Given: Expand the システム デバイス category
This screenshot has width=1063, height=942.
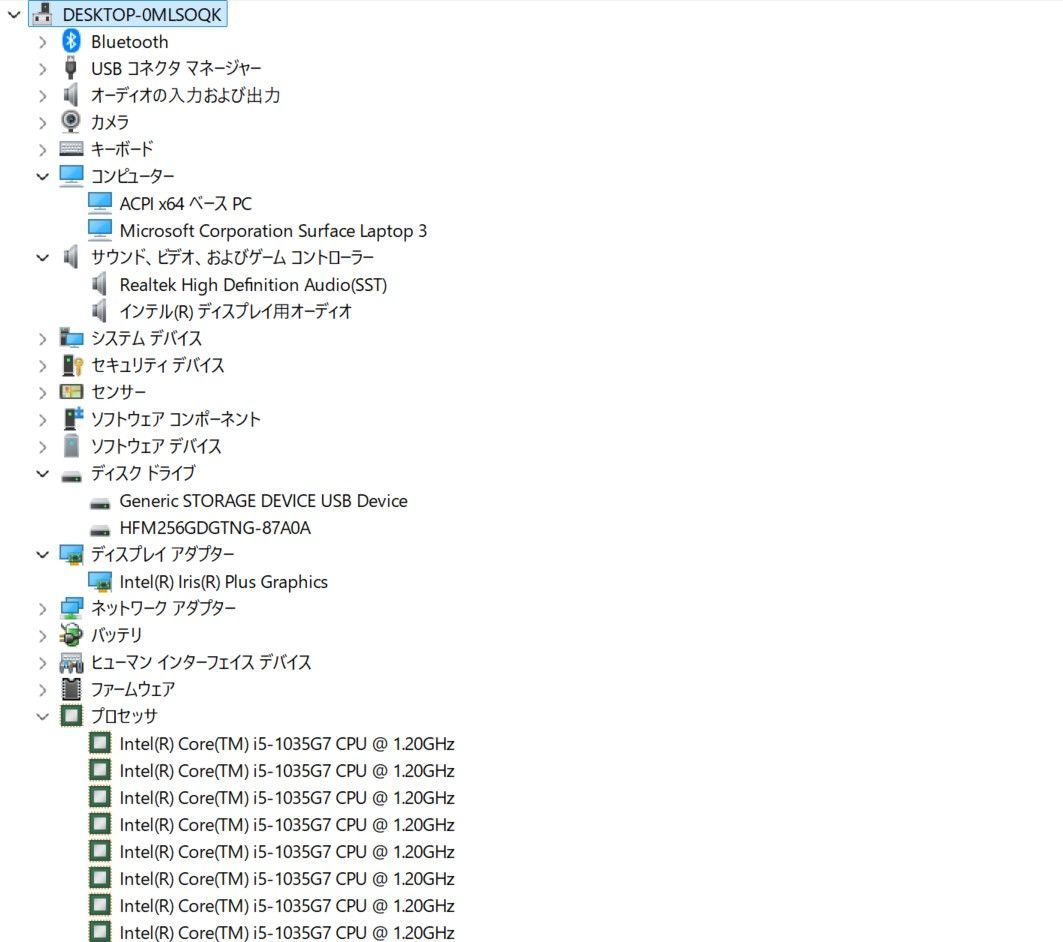Looking at the screenshot, I should [43, 338].
